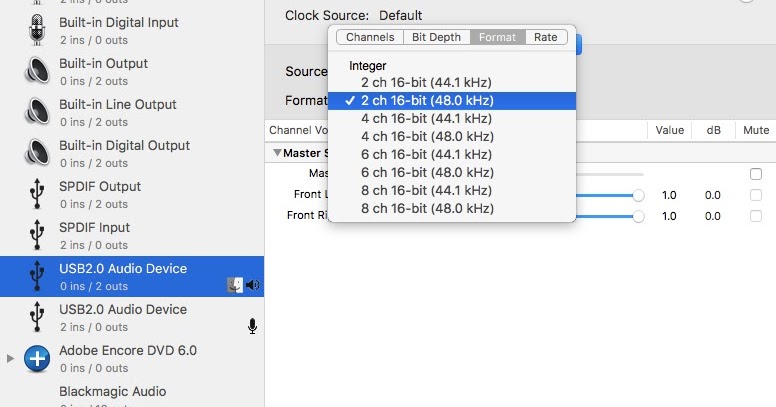Click the Built-in Line Output speaker icon
Screen dimensions: 776x407
click(x=37, y=112)
